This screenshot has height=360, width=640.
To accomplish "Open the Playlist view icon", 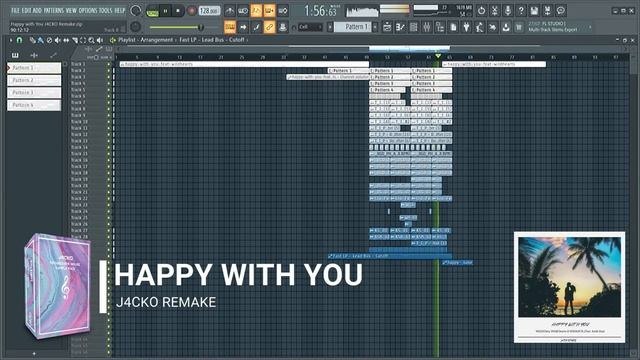I will click(387, 27).
